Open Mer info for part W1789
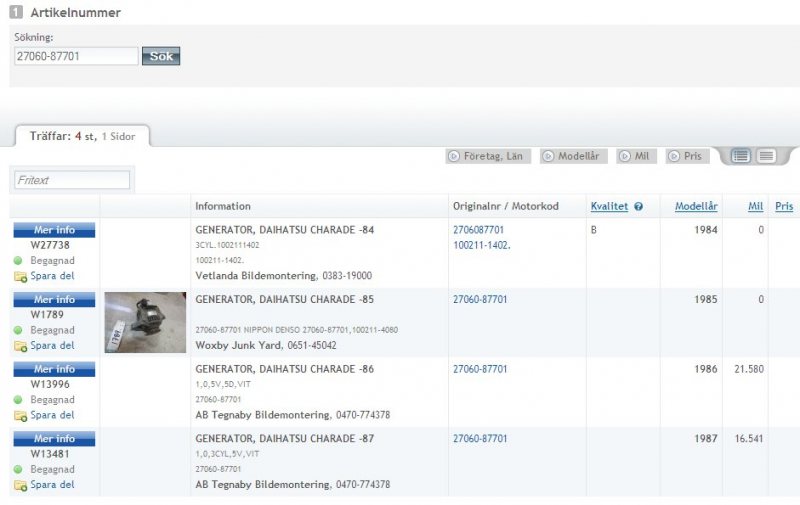Viewport: 800px width, 505px height. tap(54, 299)
